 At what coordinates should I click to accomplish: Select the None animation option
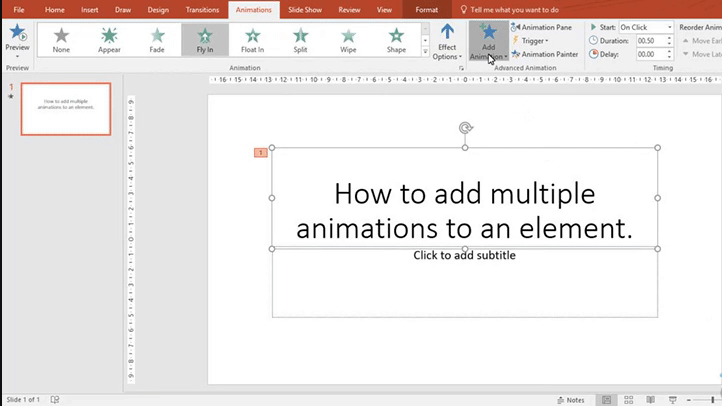(61, 40)
